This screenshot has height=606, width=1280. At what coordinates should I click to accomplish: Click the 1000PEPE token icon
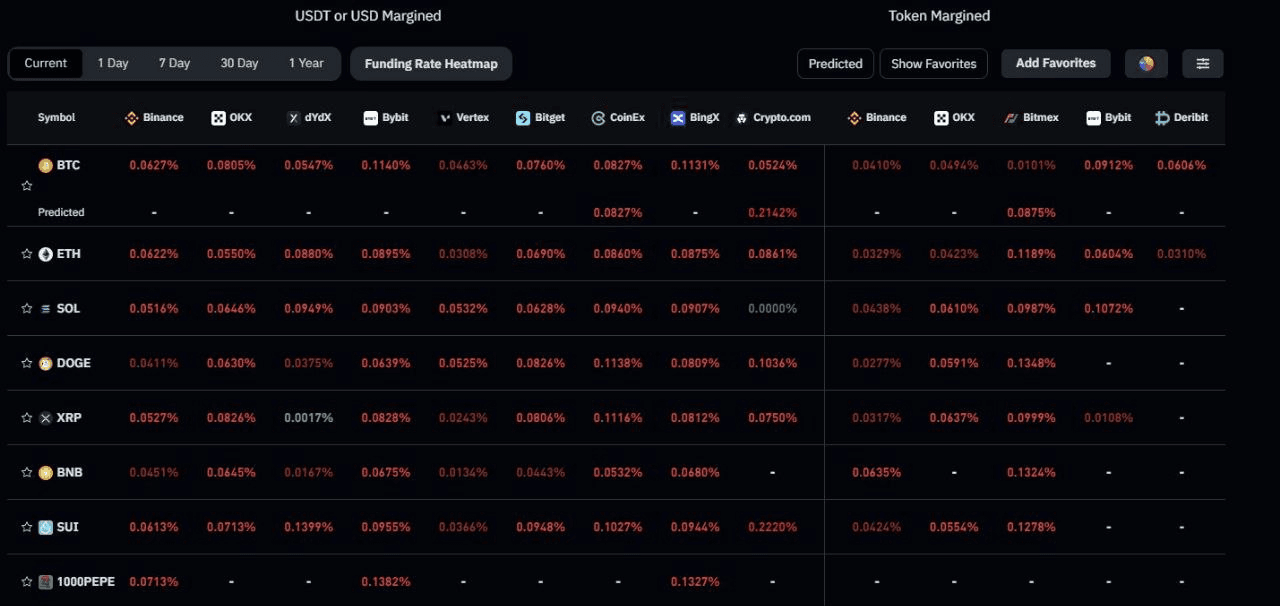click(x=45, y=582)
